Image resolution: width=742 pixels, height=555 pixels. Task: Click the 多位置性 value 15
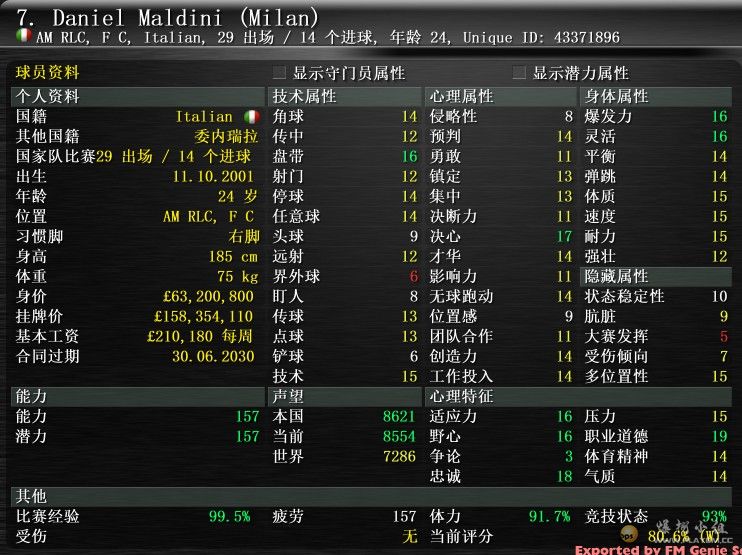coord(719,377)
